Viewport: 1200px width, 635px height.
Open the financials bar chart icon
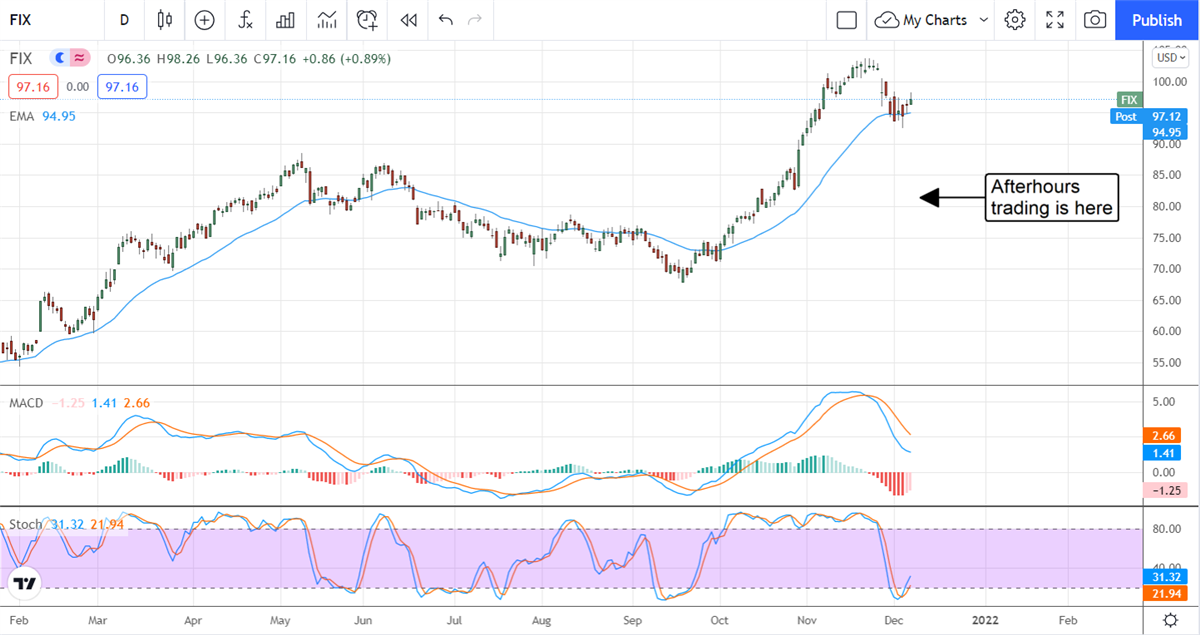click(x=286, y=20)
